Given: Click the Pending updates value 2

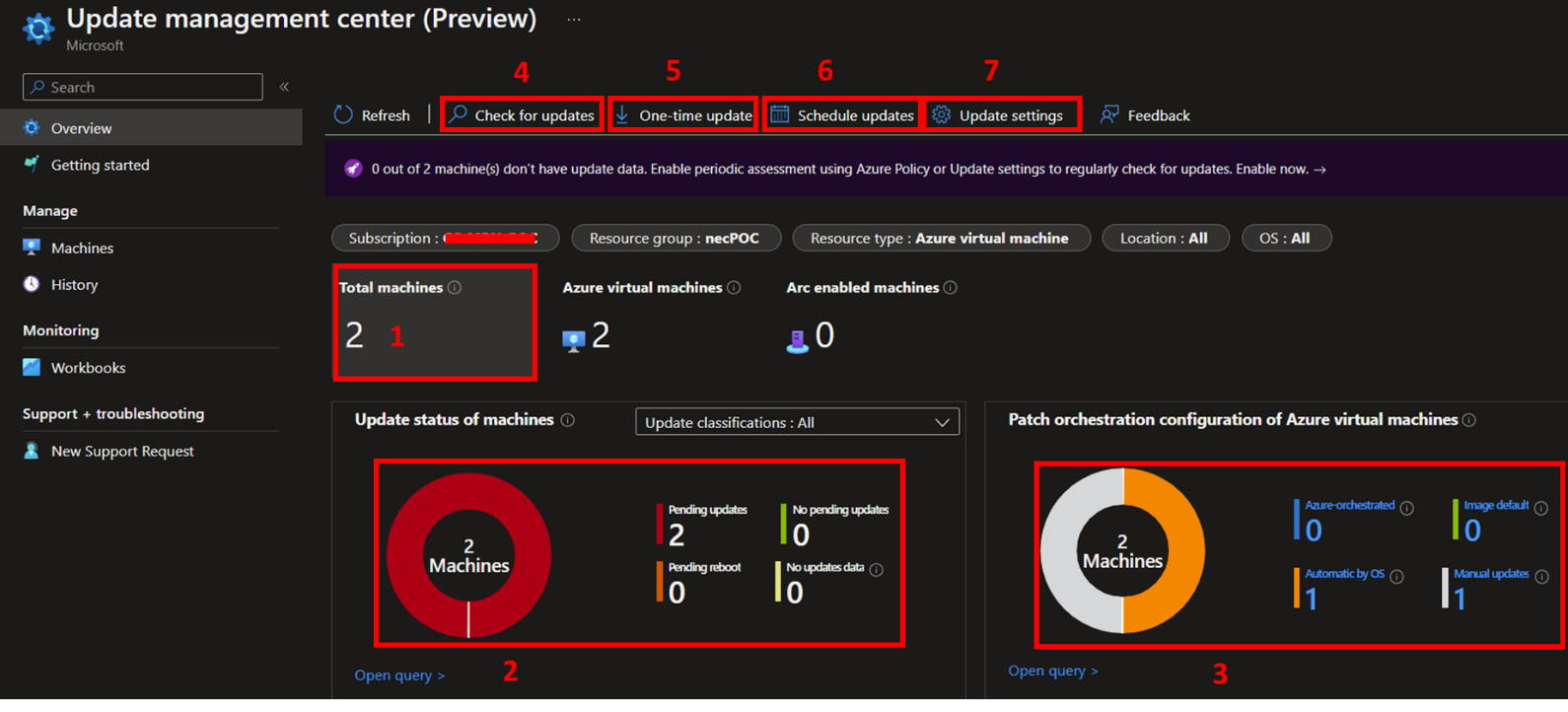Looking at the screenshot, I should [677, 534].
